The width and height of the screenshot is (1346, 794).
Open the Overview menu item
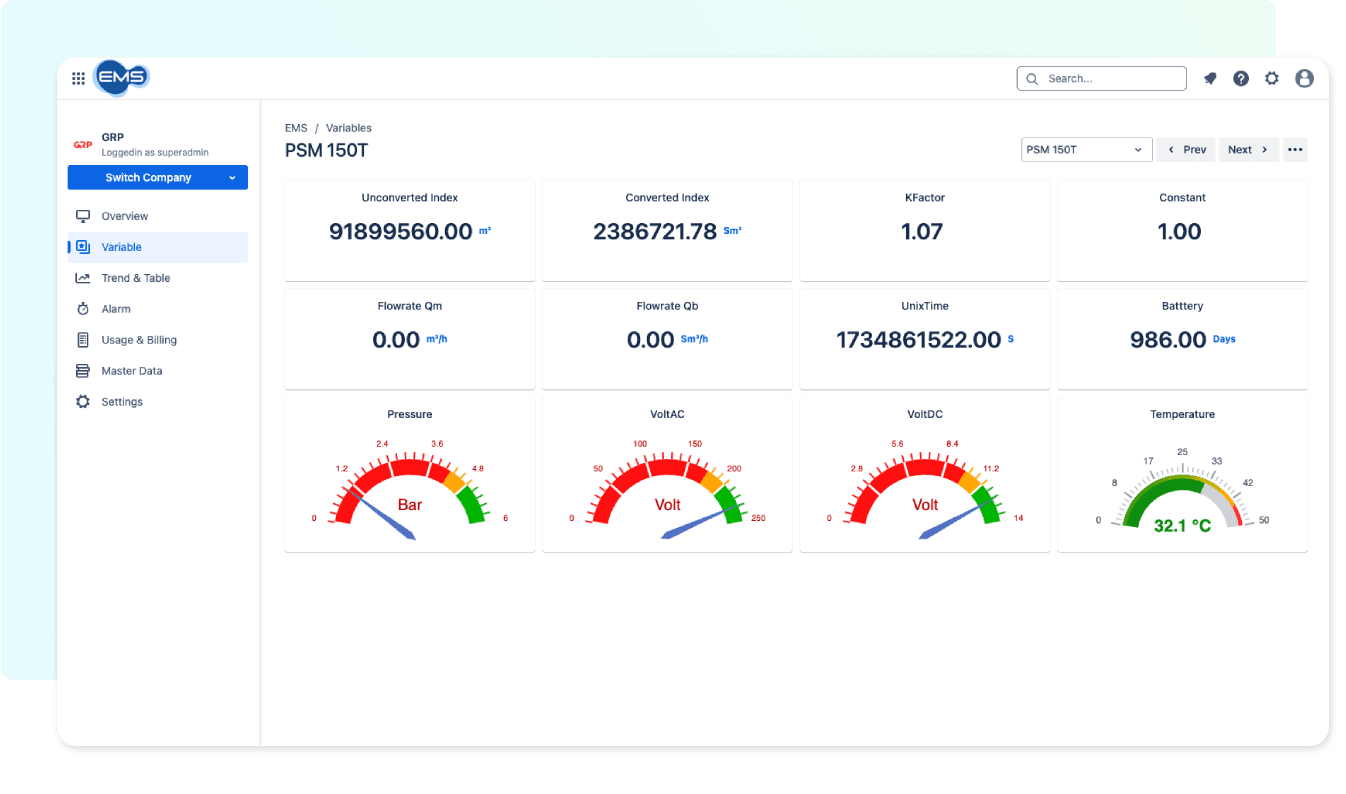pos(158,216)
